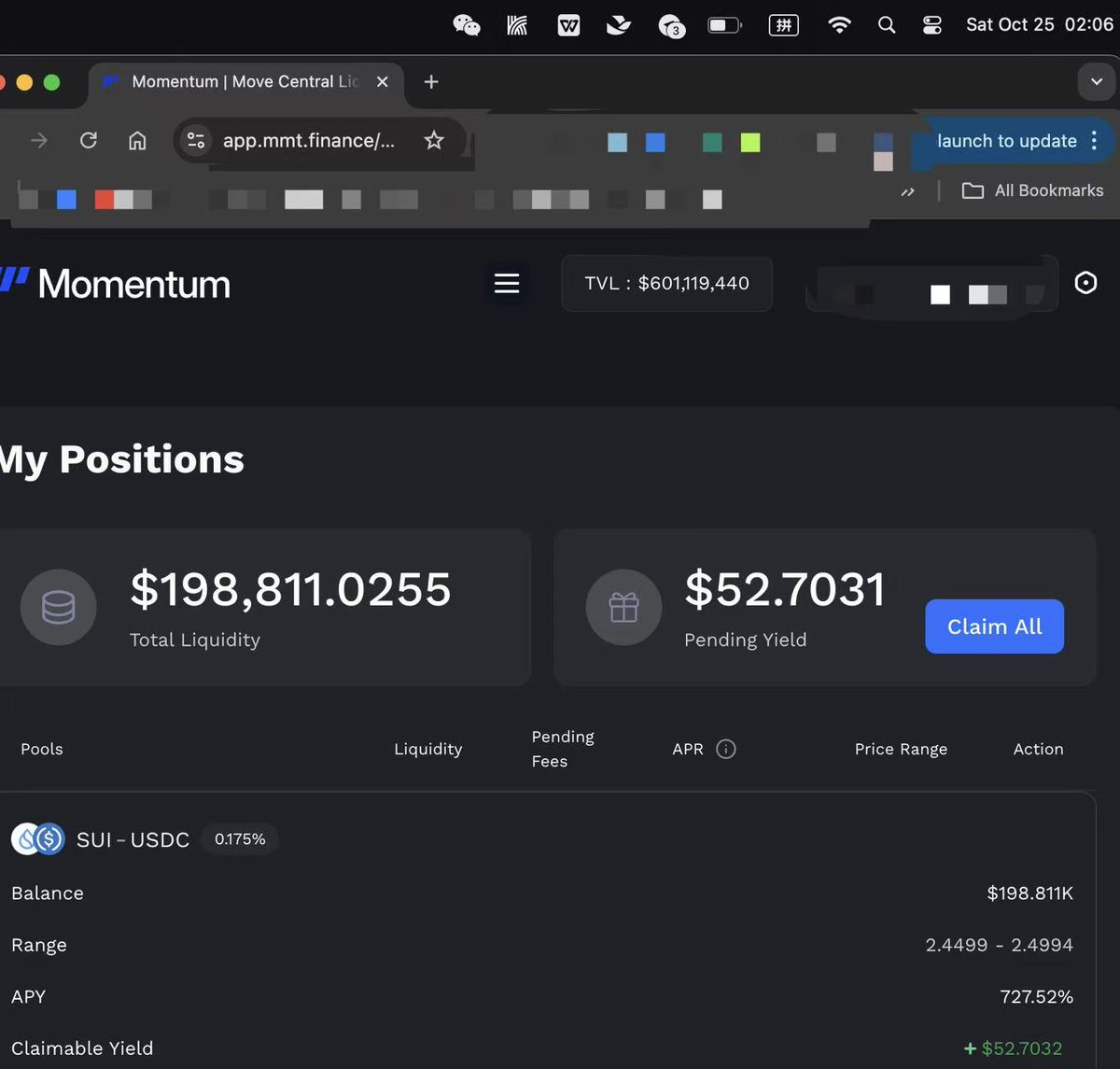Screen dimensions: 1120x1069
Task: Open Chrome three-dot menu
Action: pyautogui.click(x=1095, y=141)
